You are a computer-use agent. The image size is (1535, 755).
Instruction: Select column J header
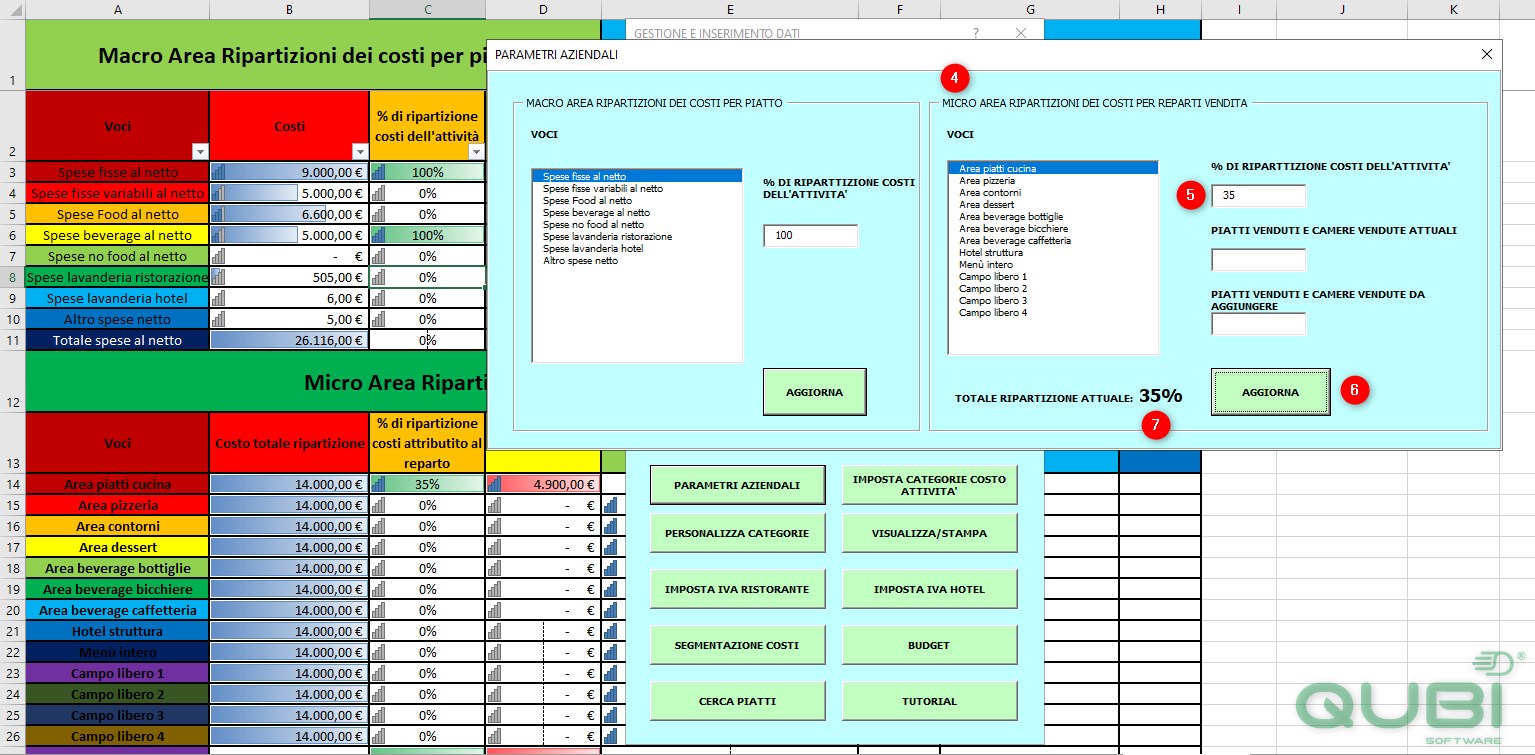[1341, 9]
